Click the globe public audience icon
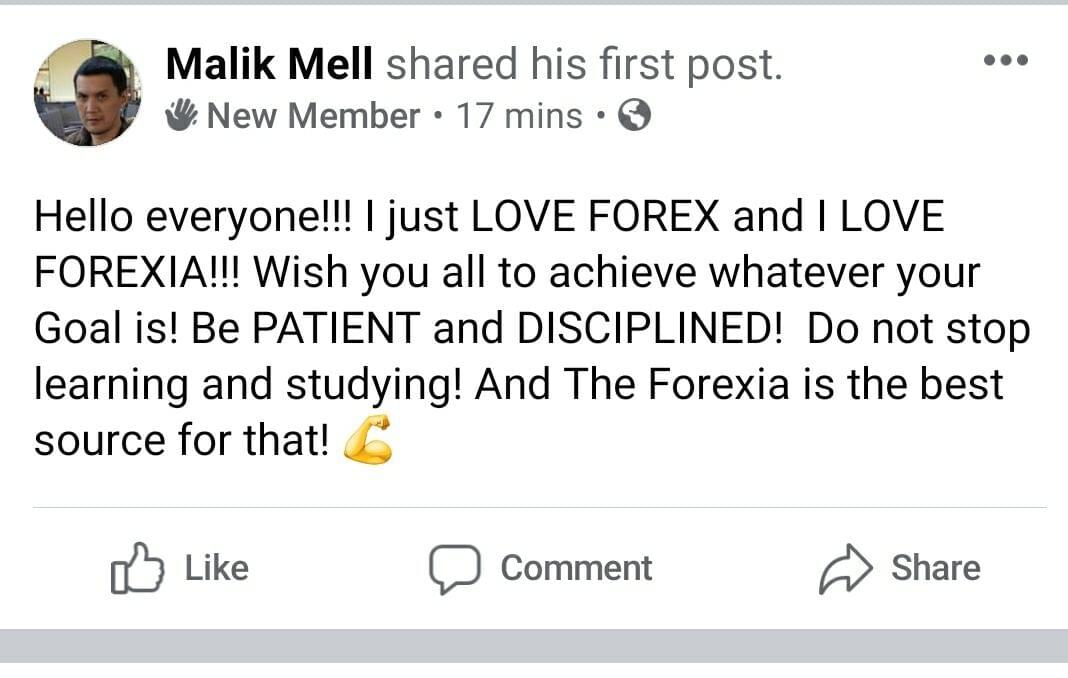1068x678 pixels. [634, 114]
